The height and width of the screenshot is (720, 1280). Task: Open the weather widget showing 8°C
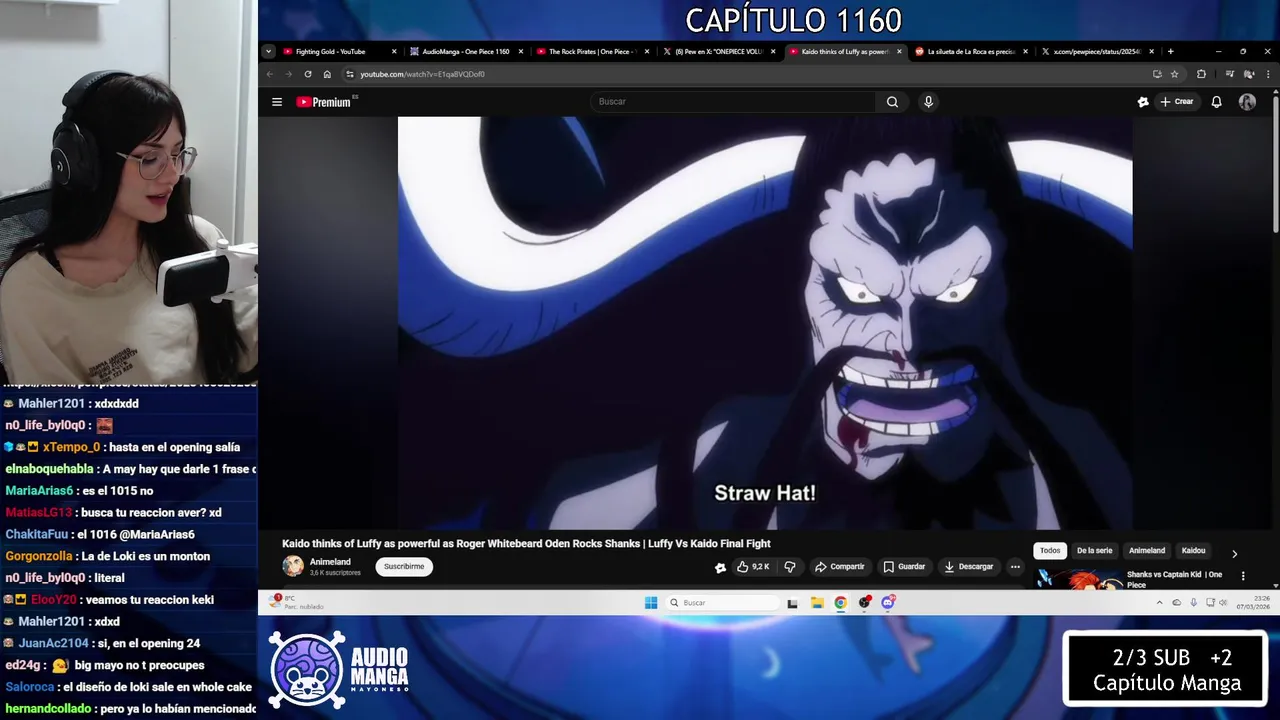point(296,602)
